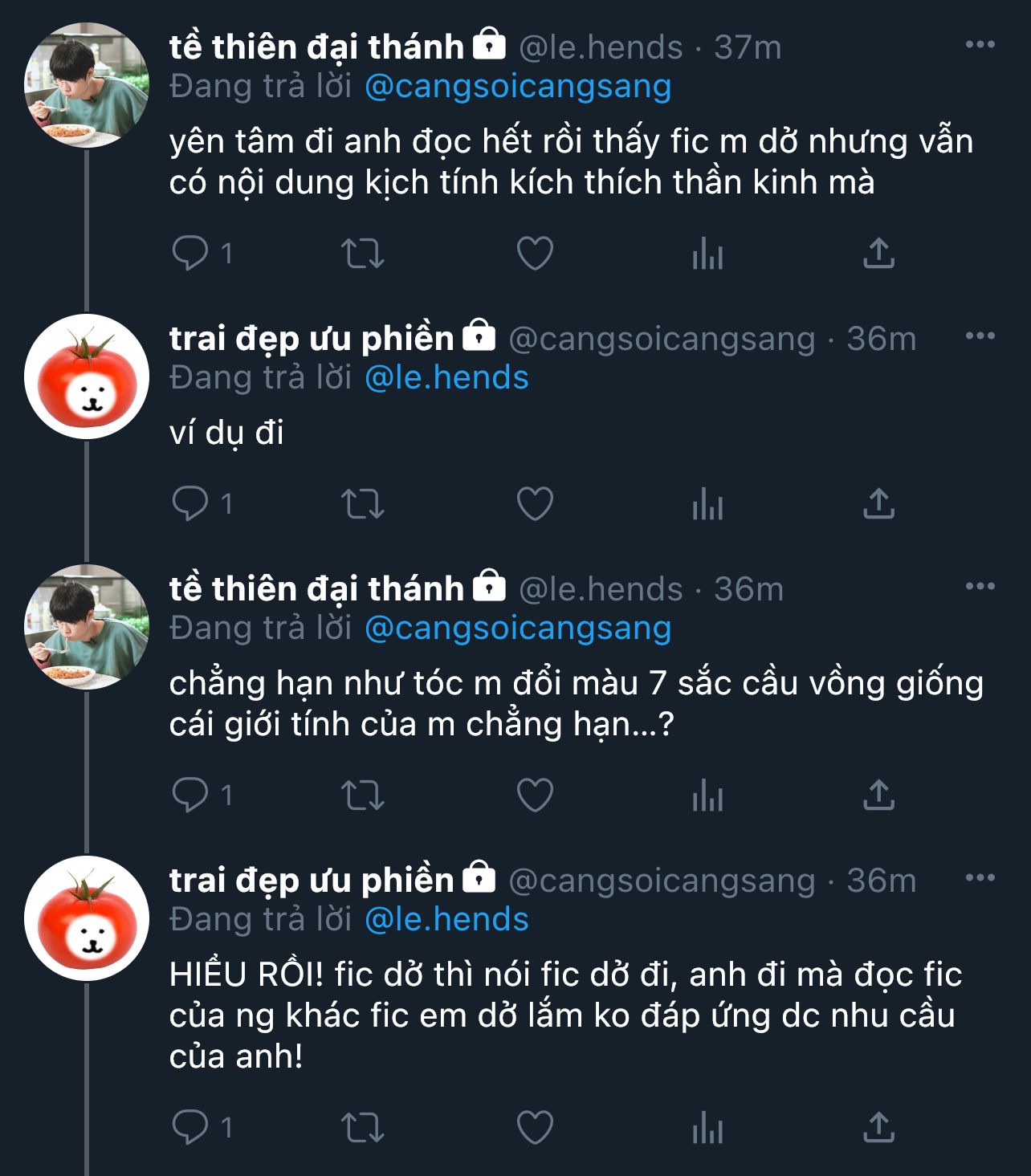Like the first tweet by tề thiên đại thánh
The height and width of the screenshot is (1176, 1031).
coord(535,254)
